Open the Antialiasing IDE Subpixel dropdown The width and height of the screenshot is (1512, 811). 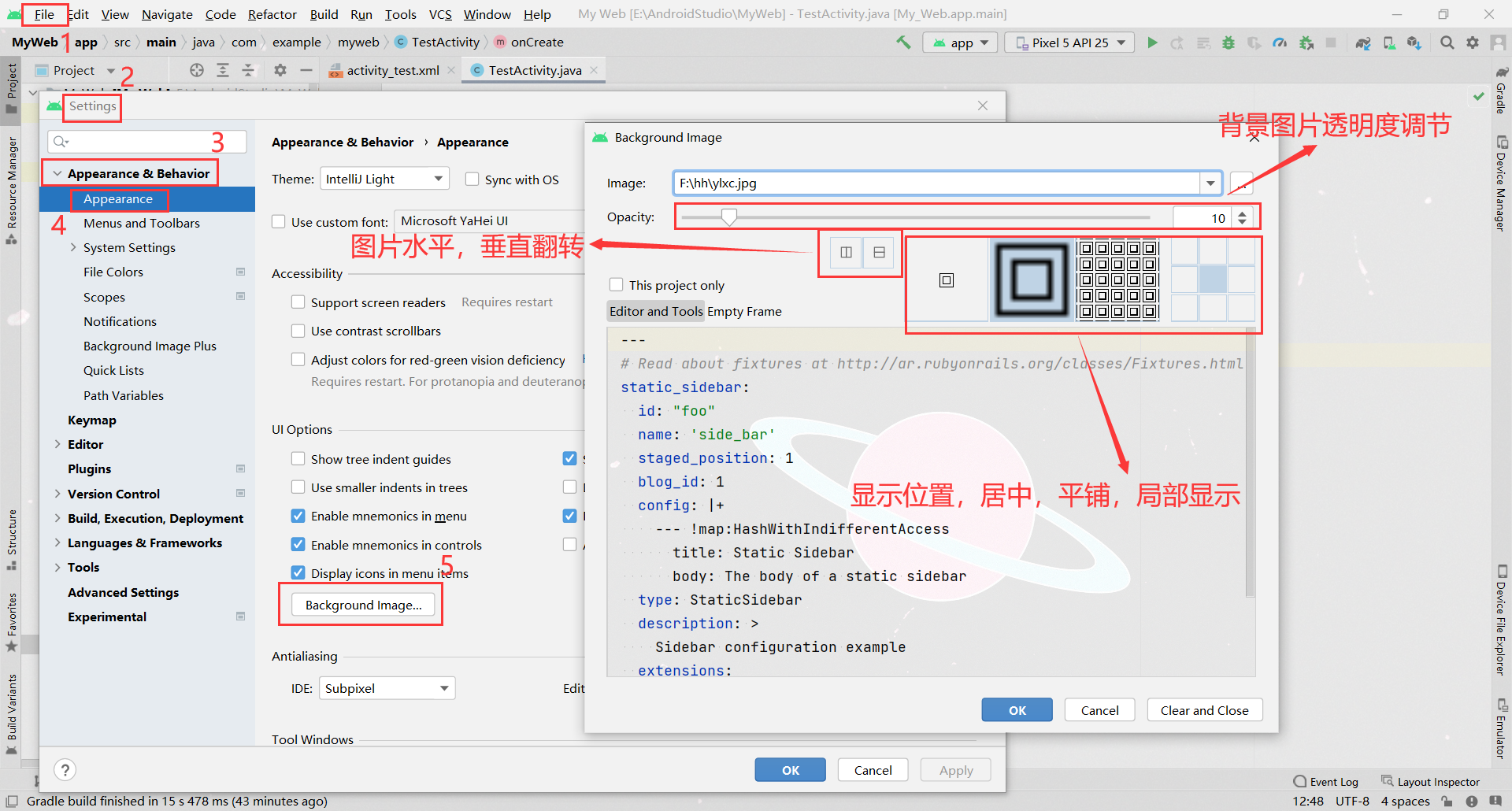point(387,688)
